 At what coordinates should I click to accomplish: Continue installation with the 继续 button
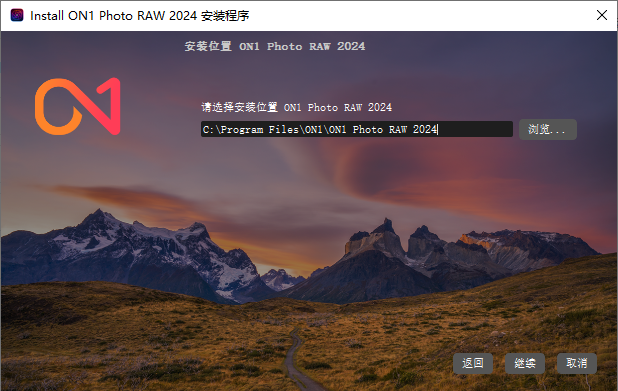[x=525, y=363]
